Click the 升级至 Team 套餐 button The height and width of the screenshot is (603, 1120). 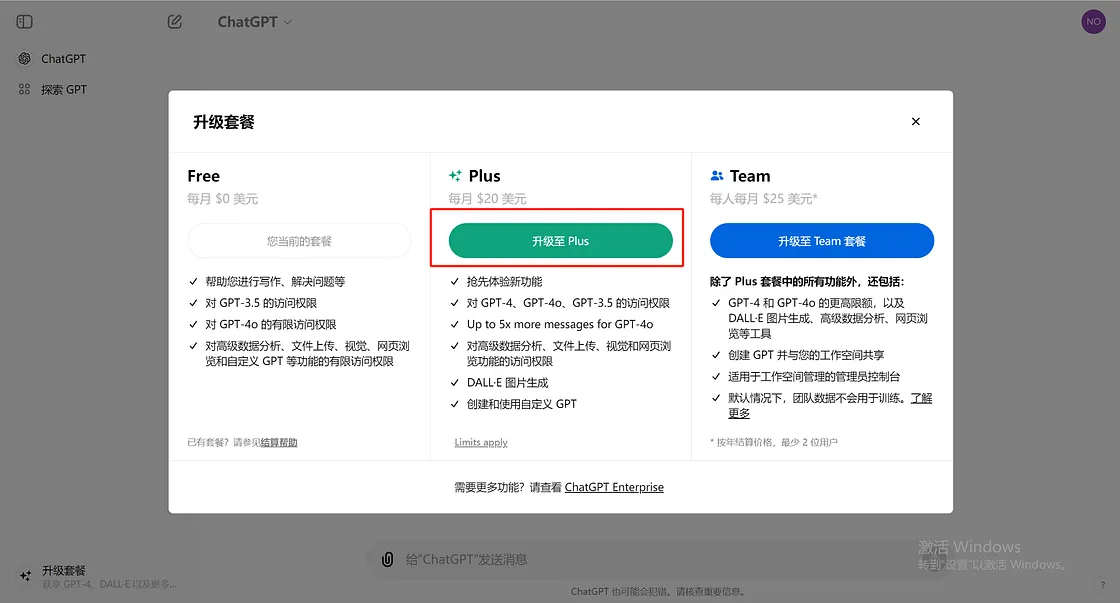[821, 240]
